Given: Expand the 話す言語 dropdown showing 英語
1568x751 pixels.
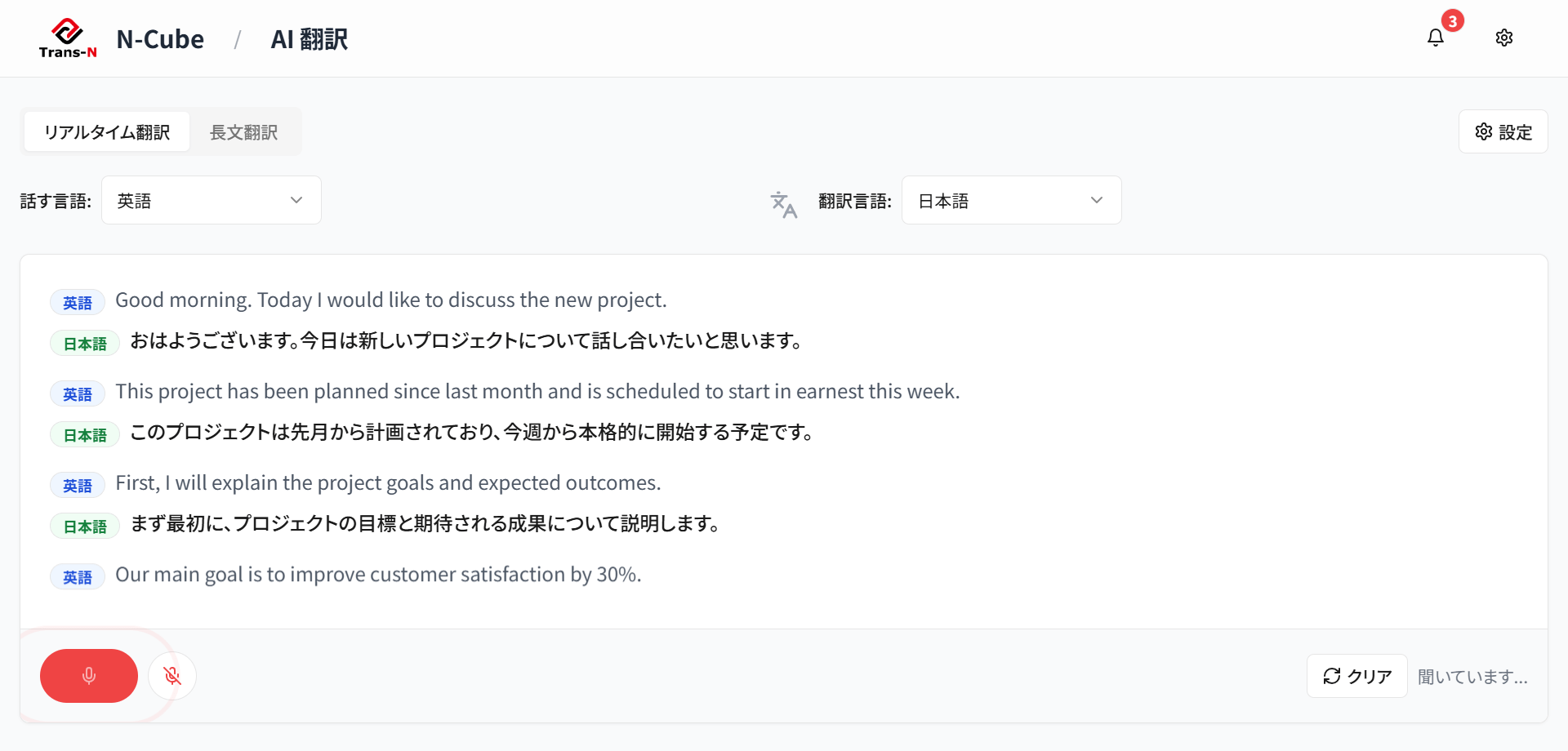Looking at the screenshot, I should pyautogui.click(x=211, y=201).
